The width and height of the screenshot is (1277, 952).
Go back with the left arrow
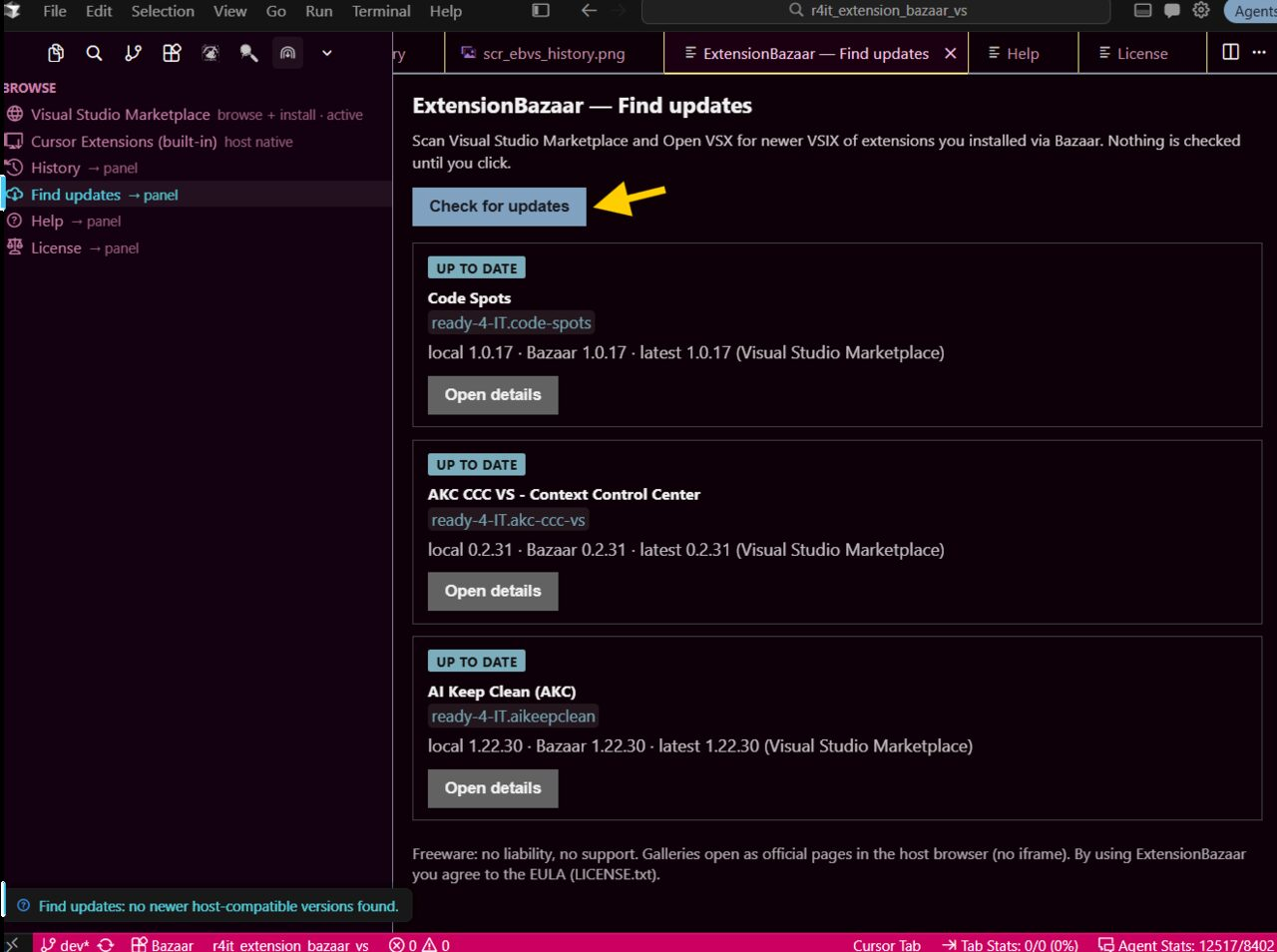[589, 11]
